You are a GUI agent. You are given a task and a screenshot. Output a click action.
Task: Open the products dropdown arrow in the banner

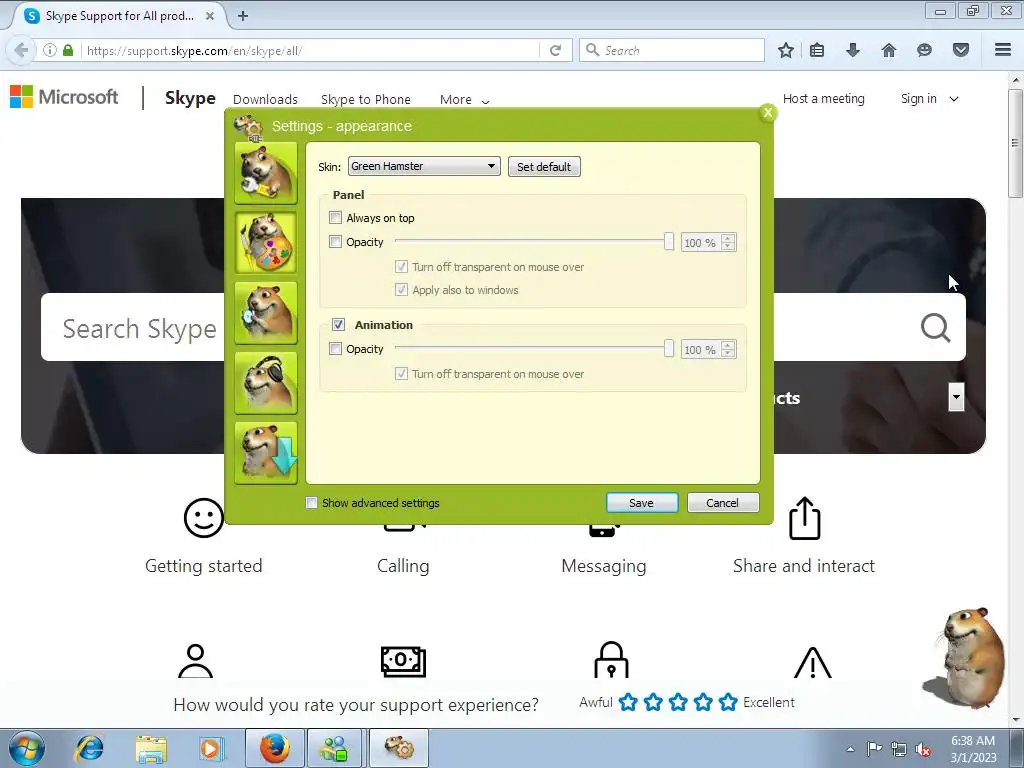click(x=956, y=396)
